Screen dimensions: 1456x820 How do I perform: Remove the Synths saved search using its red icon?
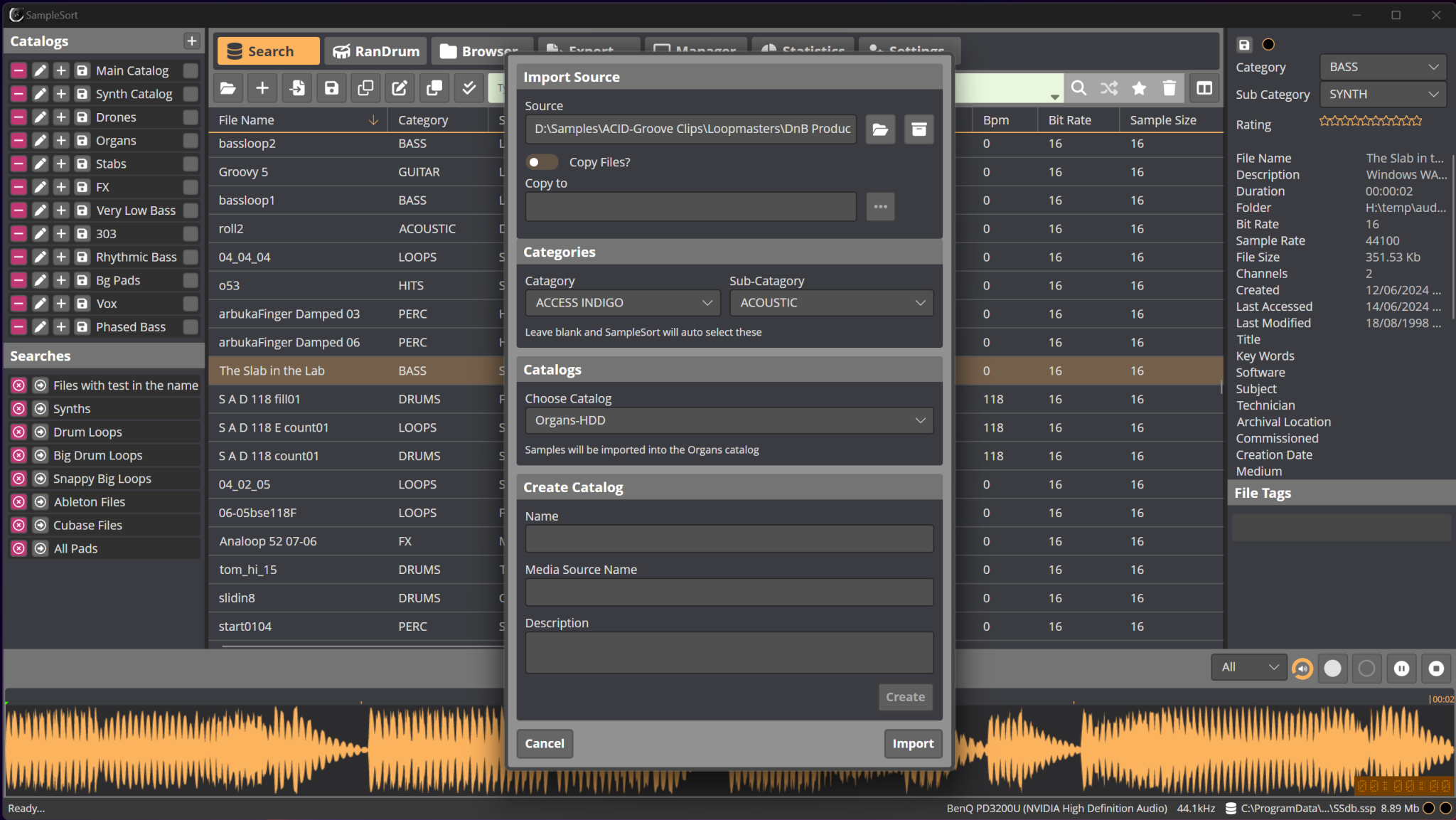click(18, 408)
